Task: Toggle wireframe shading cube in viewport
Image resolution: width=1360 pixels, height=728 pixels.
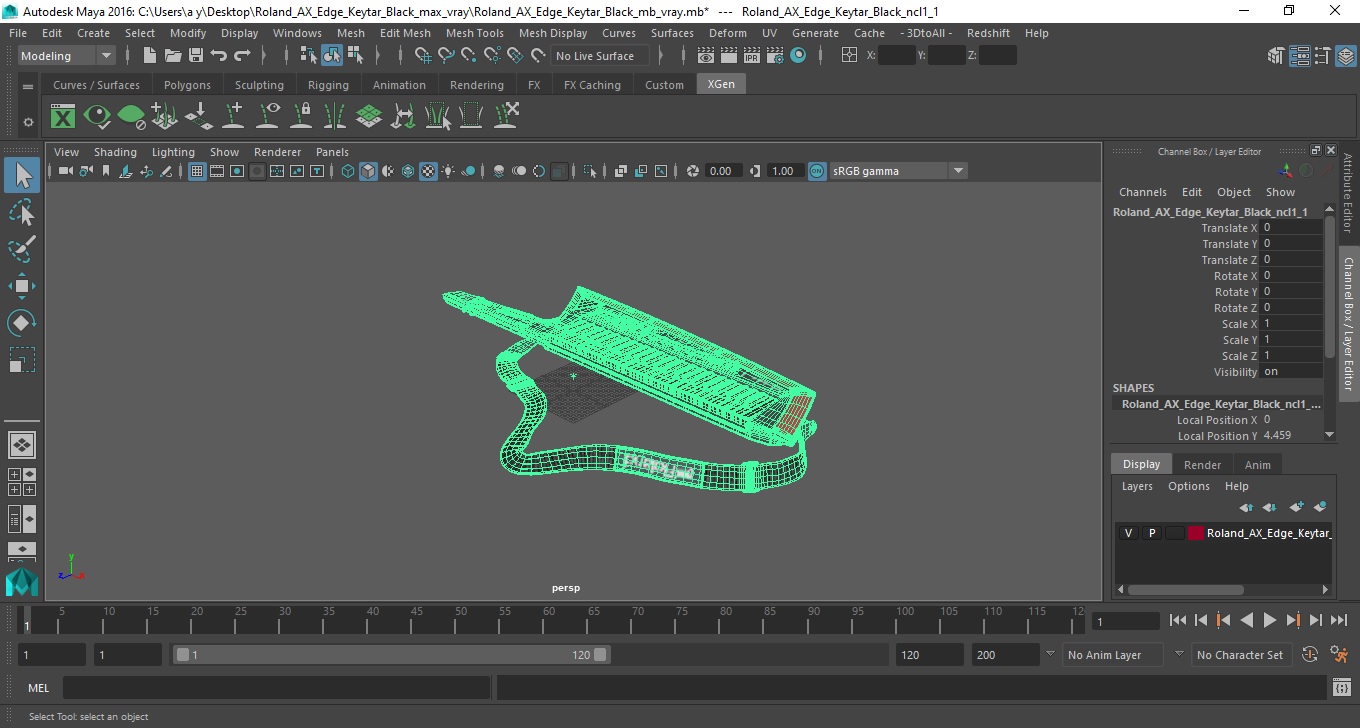Action: pyautogui.click(x=348, y=171)
